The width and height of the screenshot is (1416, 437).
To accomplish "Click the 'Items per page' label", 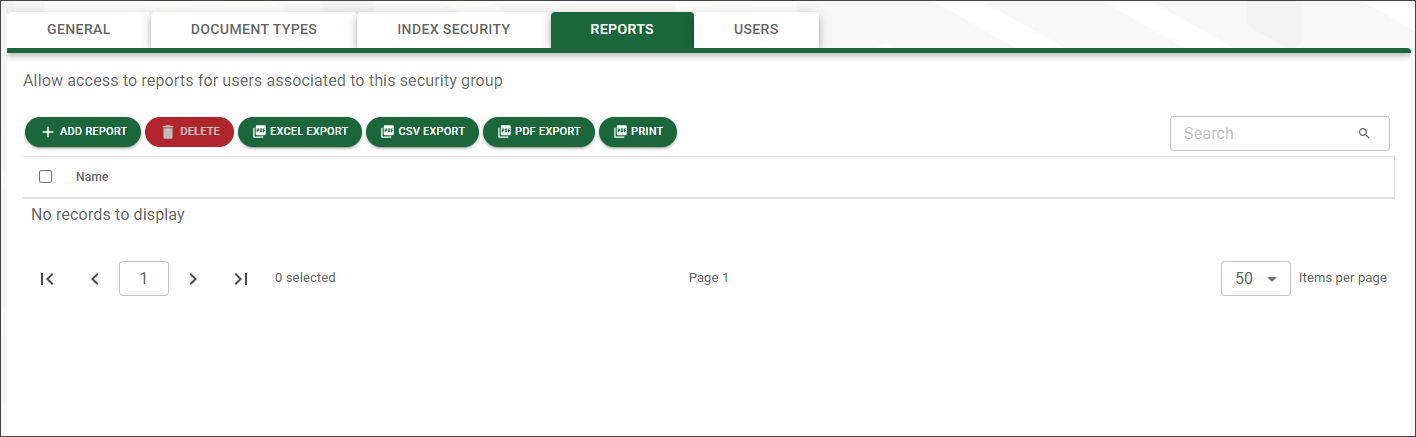I will point(1343,278).
